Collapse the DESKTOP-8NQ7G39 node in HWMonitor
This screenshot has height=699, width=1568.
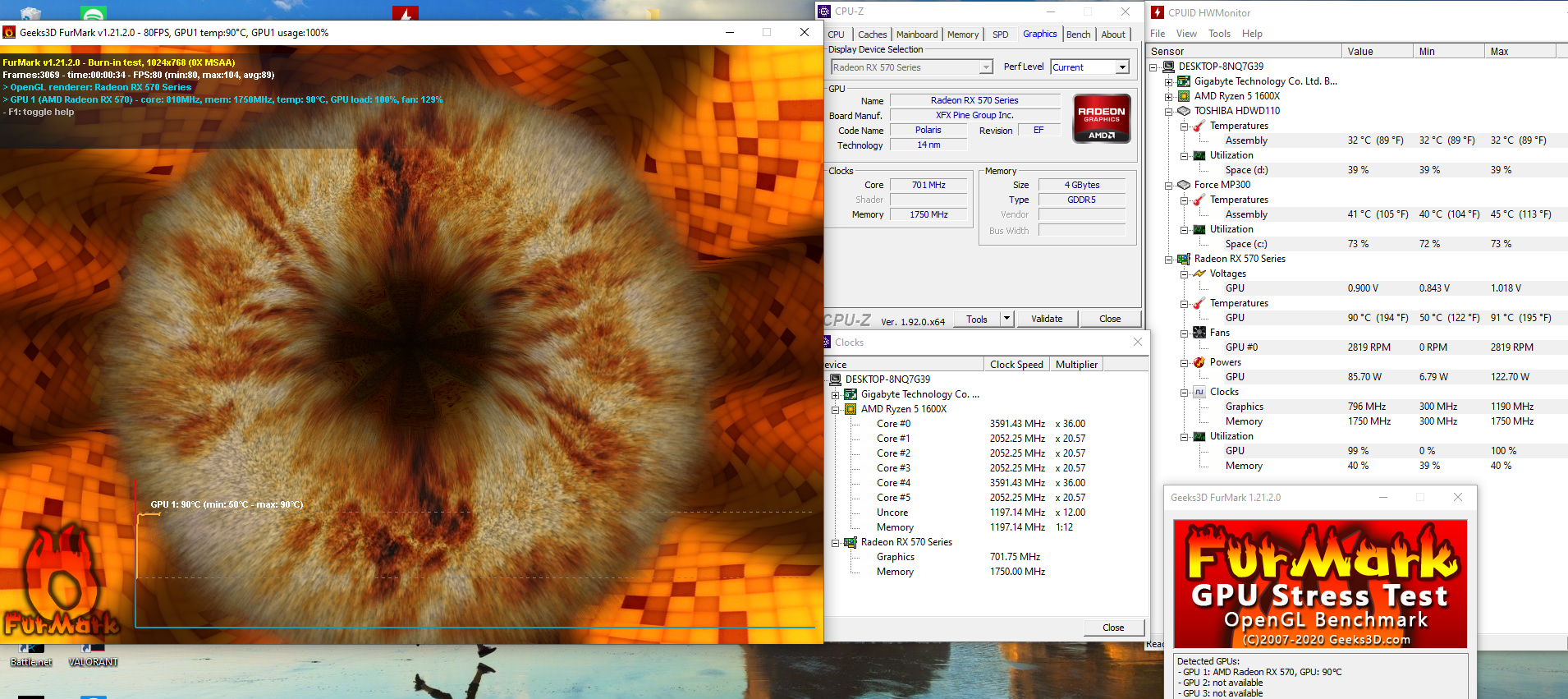click(1153, 67)
